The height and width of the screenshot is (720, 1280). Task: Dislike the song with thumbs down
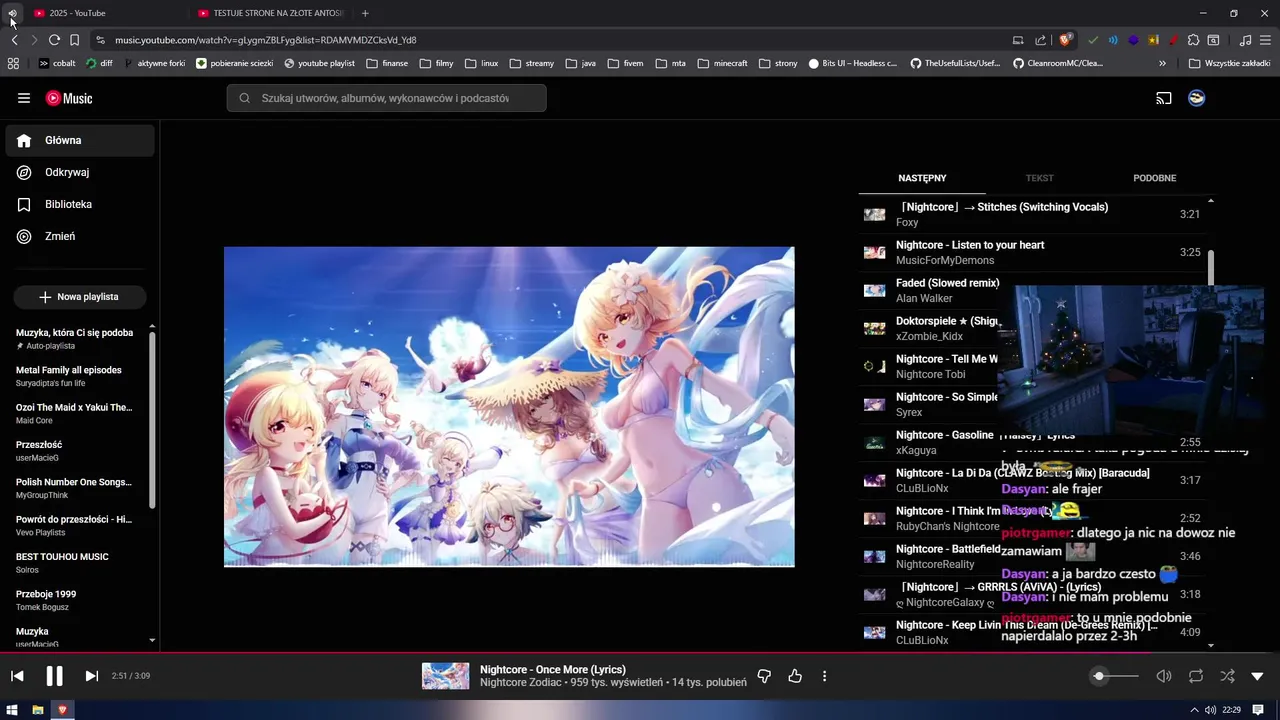764,676
